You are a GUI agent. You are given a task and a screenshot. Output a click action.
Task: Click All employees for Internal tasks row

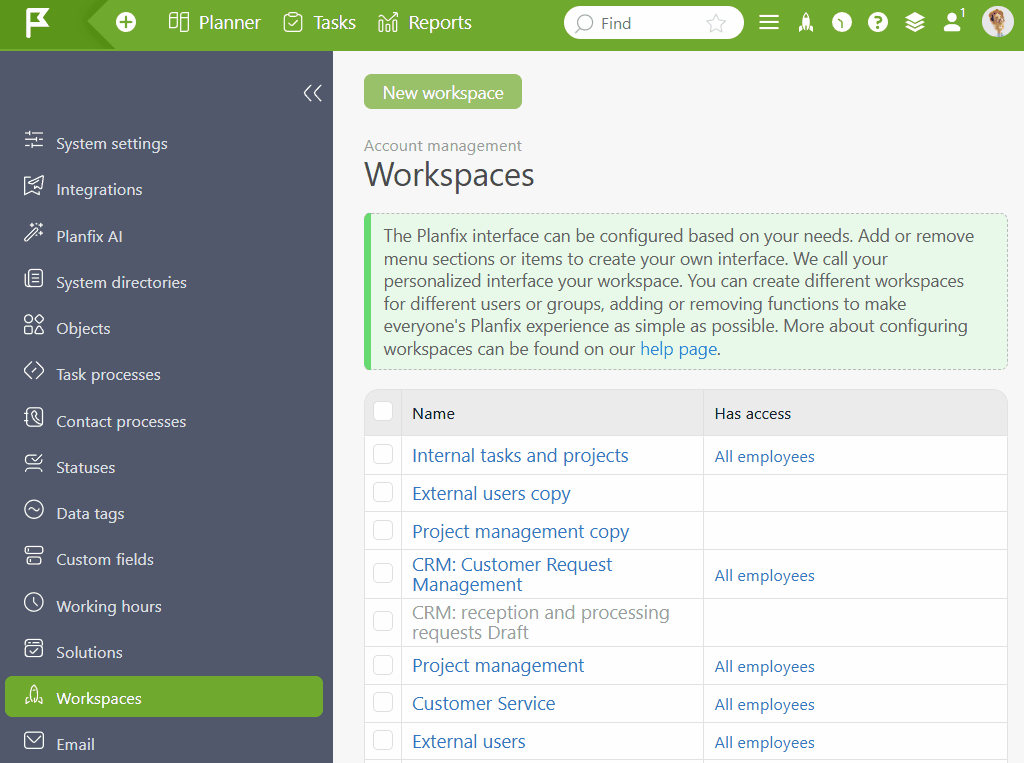point(764,457)
